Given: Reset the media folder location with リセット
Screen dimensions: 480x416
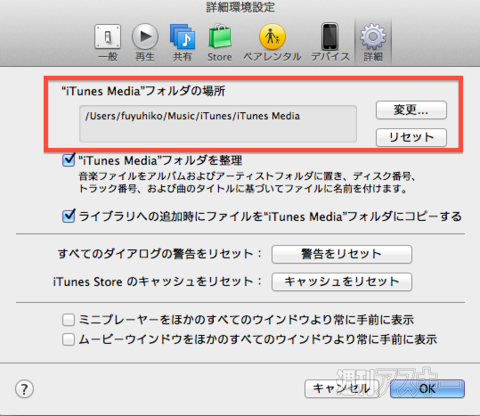Looking at the screenshot, I should [411, 137].
